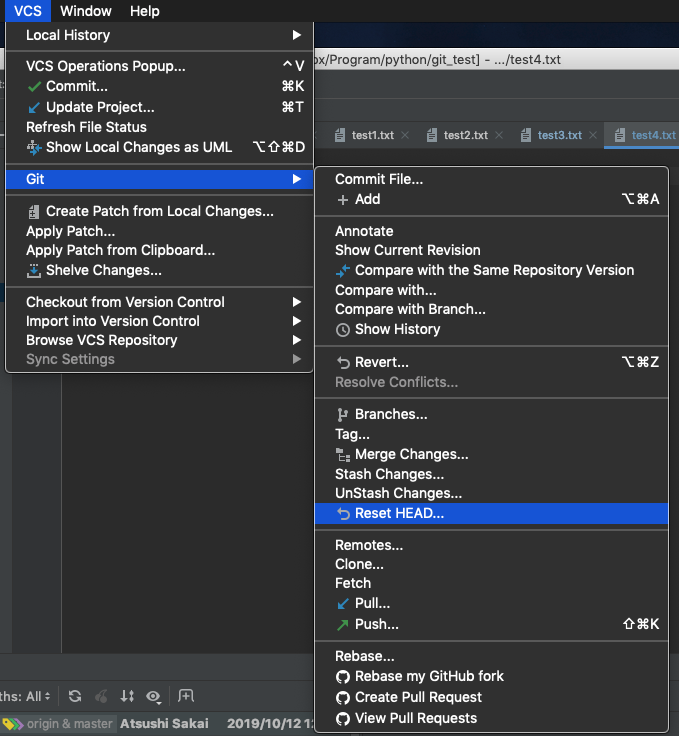Expand Browse VCS Repository submenu
The width and height of the screenshot is (679, 736).
pos(160,340)
